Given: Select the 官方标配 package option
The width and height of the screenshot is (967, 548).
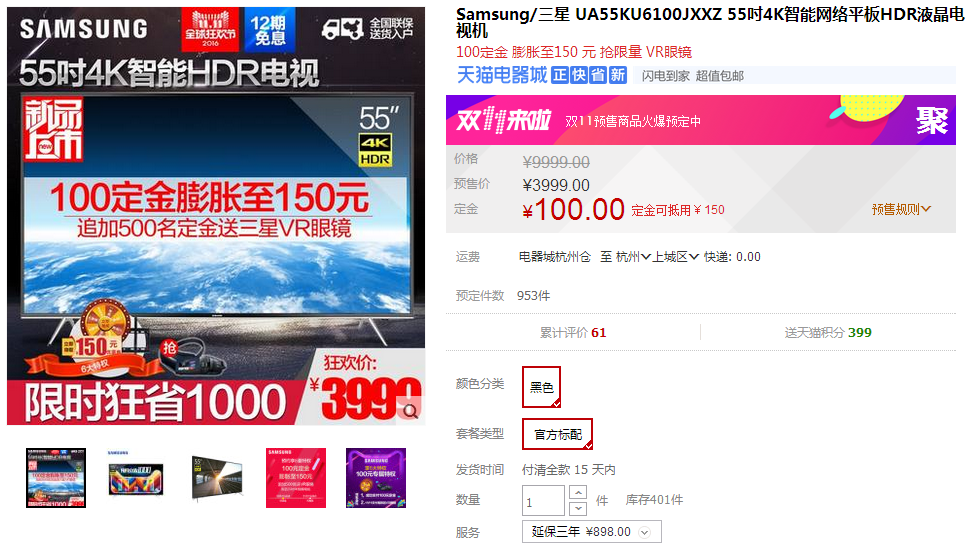Looking at the screenshot, I should pyautogui.click(x=558, y=435).
